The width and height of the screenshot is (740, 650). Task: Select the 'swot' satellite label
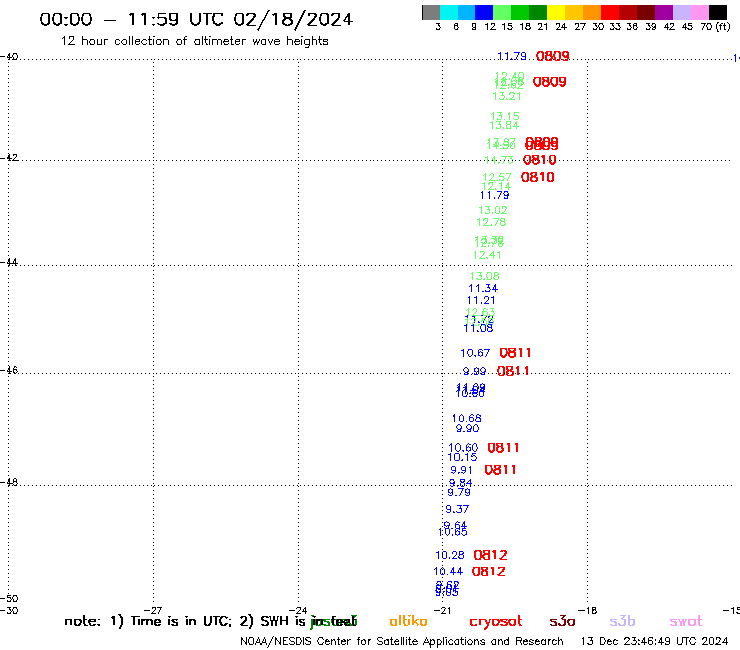pyautogui.click(x=686, y=621)
